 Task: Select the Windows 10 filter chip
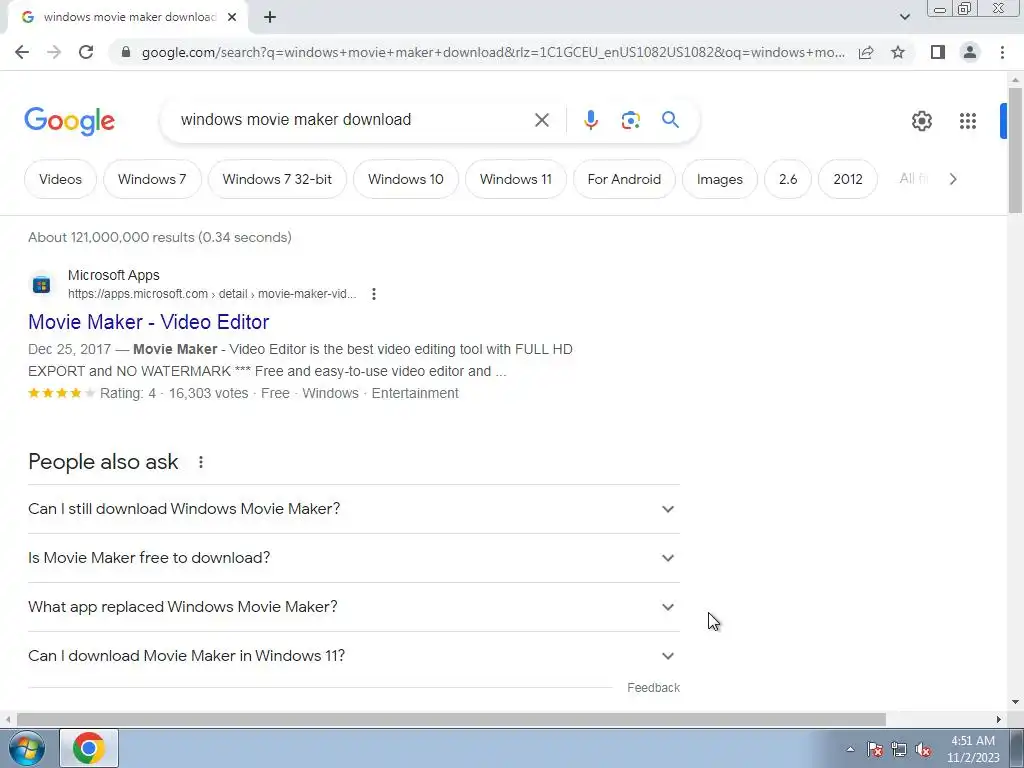(406, 179)
